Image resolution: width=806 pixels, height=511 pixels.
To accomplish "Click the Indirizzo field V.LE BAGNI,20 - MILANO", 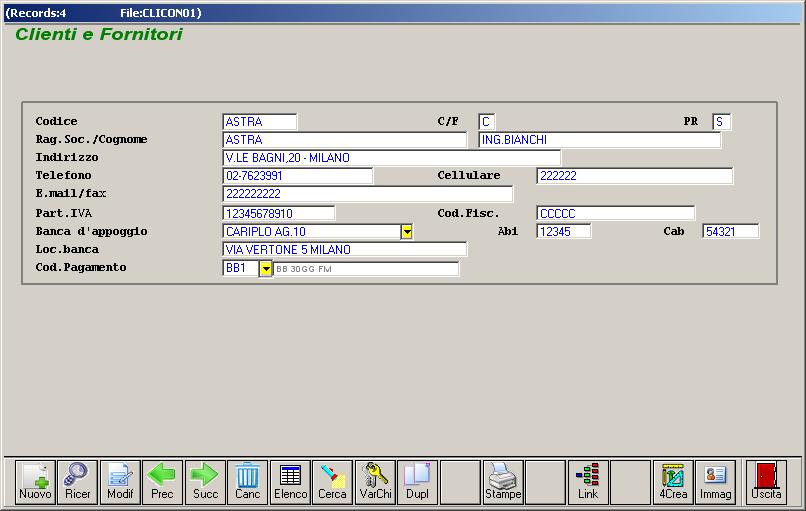I will click(392, 158).
